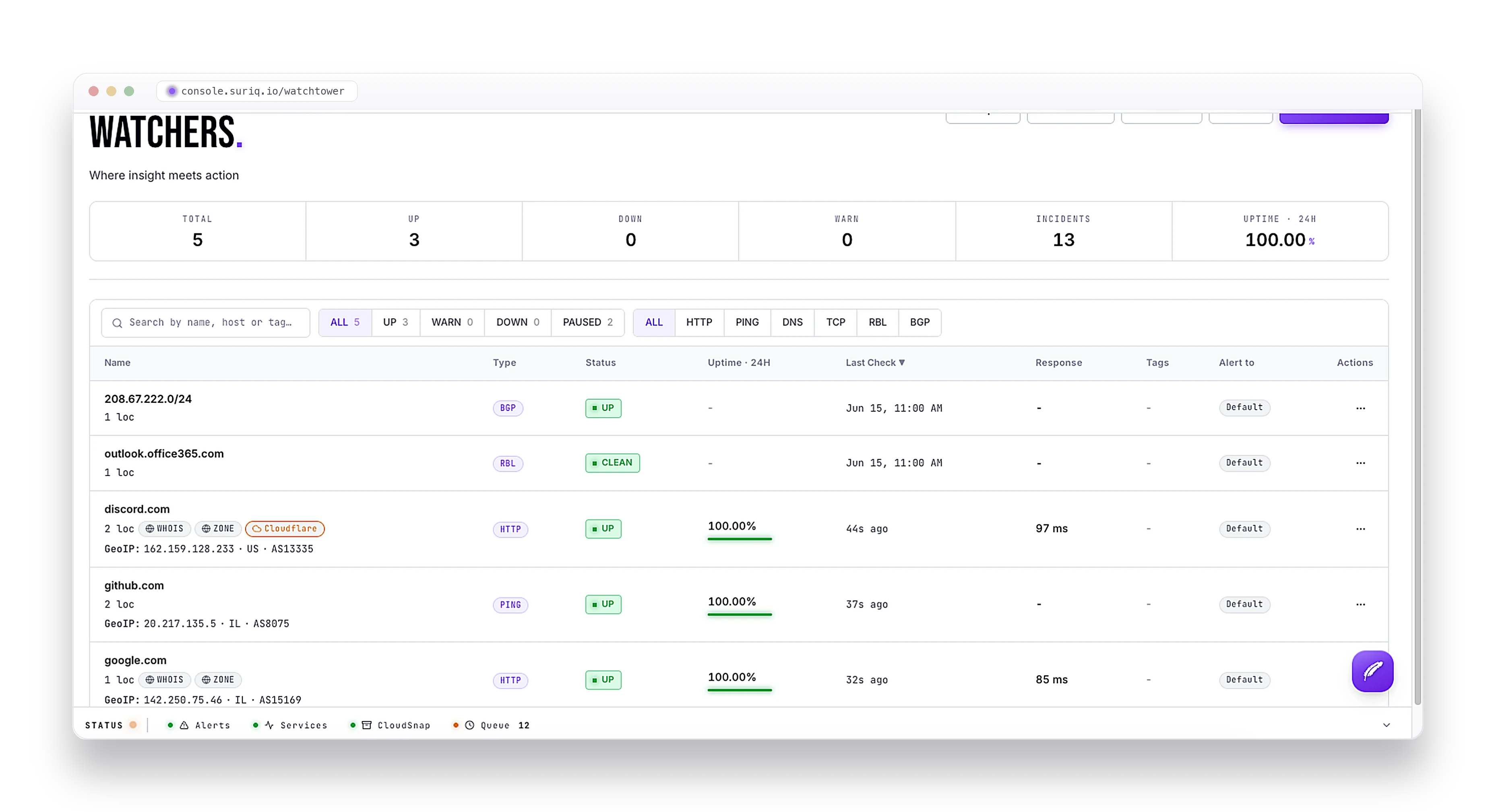Click the Alerts status bar indicator
Screen dimensions: 1496x812
[198, 725]
